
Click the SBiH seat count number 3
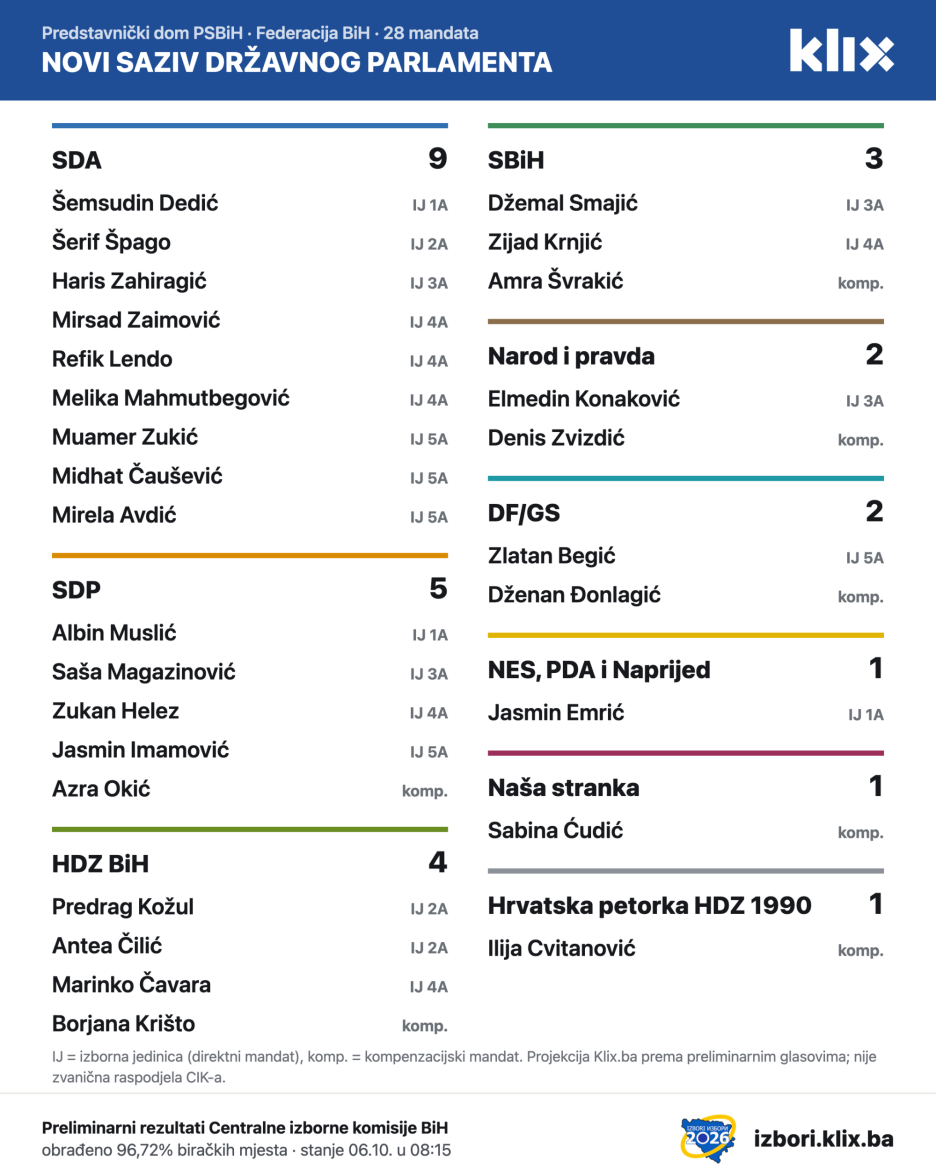point(874,159)
